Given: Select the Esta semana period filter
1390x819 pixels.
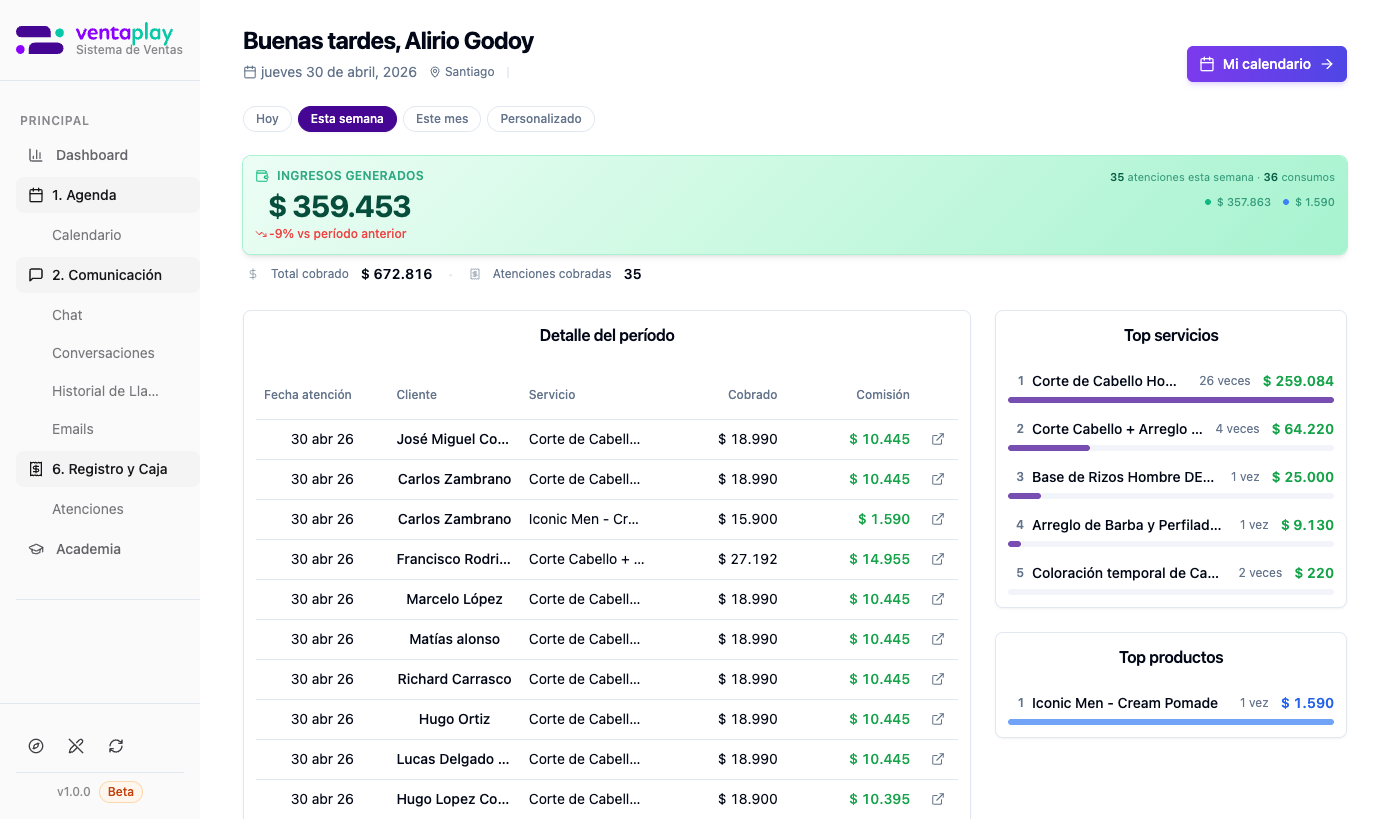Looking at the screenshot, I should click(347, 119).
